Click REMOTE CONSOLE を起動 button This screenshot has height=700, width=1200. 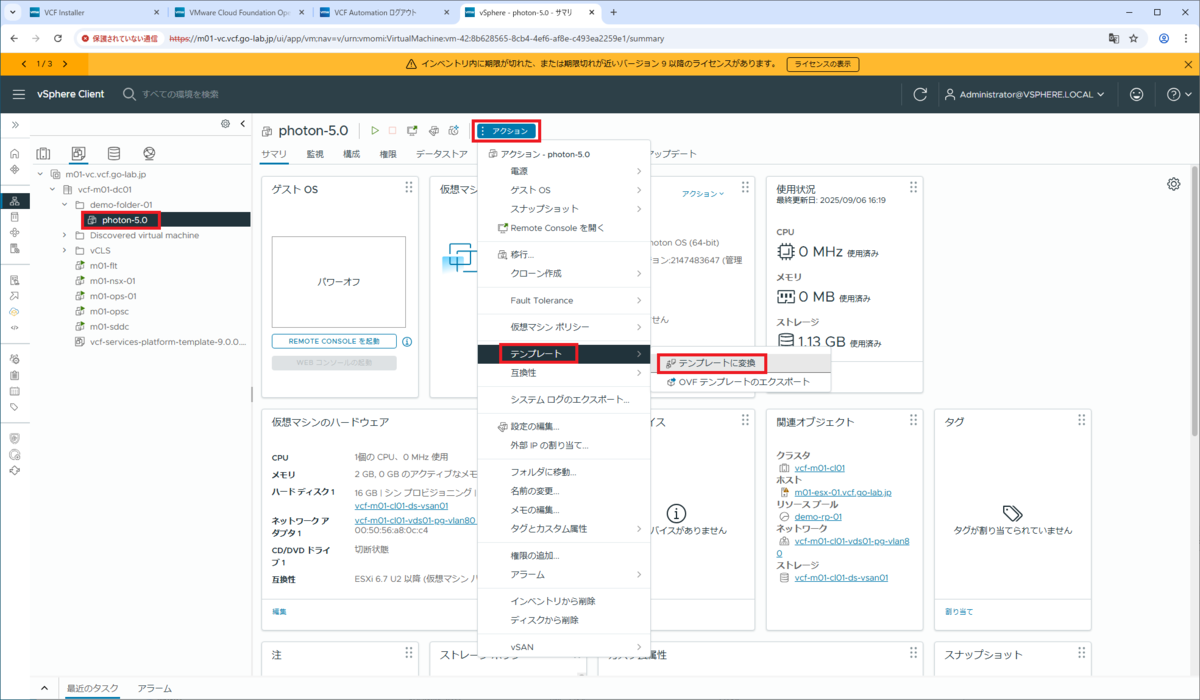pos(334,341)
